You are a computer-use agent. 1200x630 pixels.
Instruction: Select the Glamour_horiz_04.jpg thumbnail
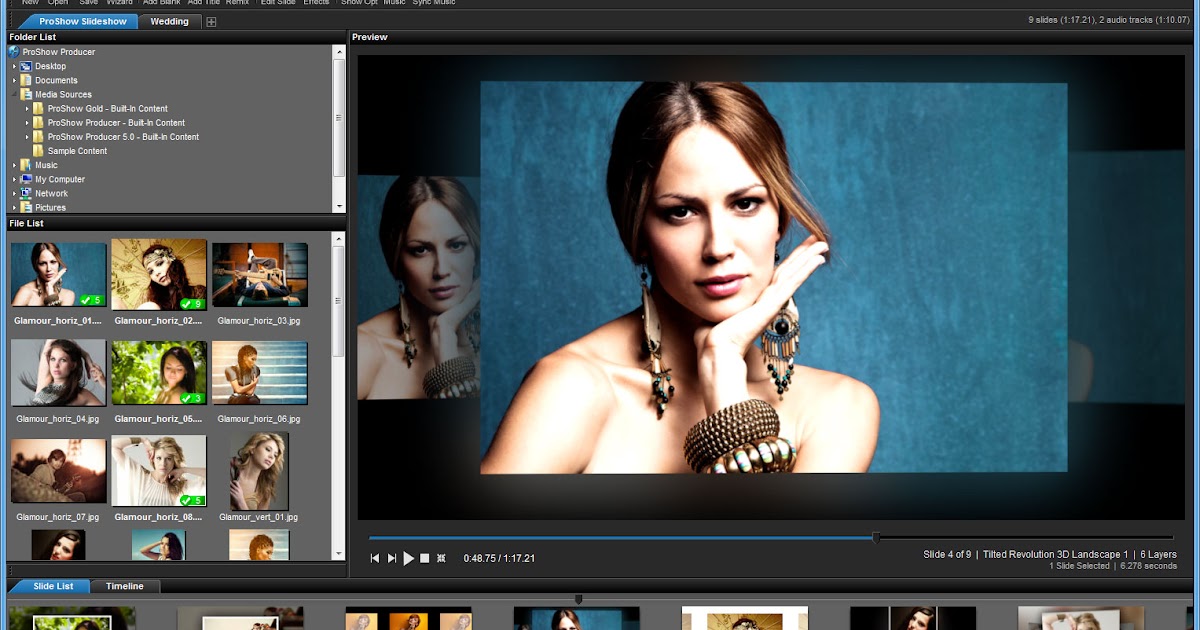[59, 372]
